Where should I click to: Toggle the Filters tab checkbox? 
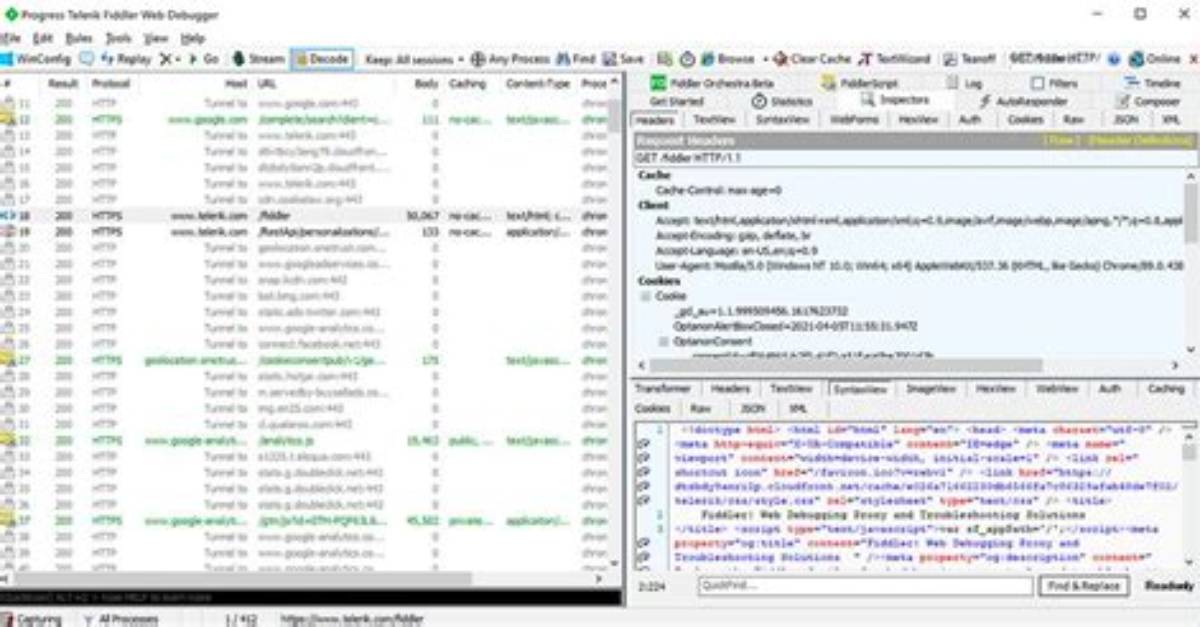[1038, 84]
